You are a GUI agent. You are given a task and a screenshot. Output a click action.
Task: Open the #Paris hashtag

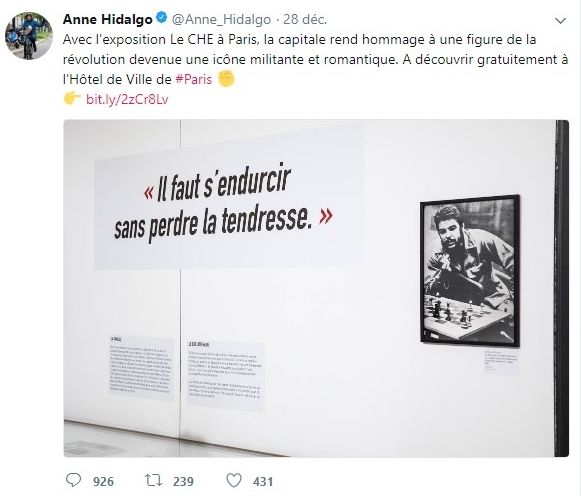coord(193,79)
